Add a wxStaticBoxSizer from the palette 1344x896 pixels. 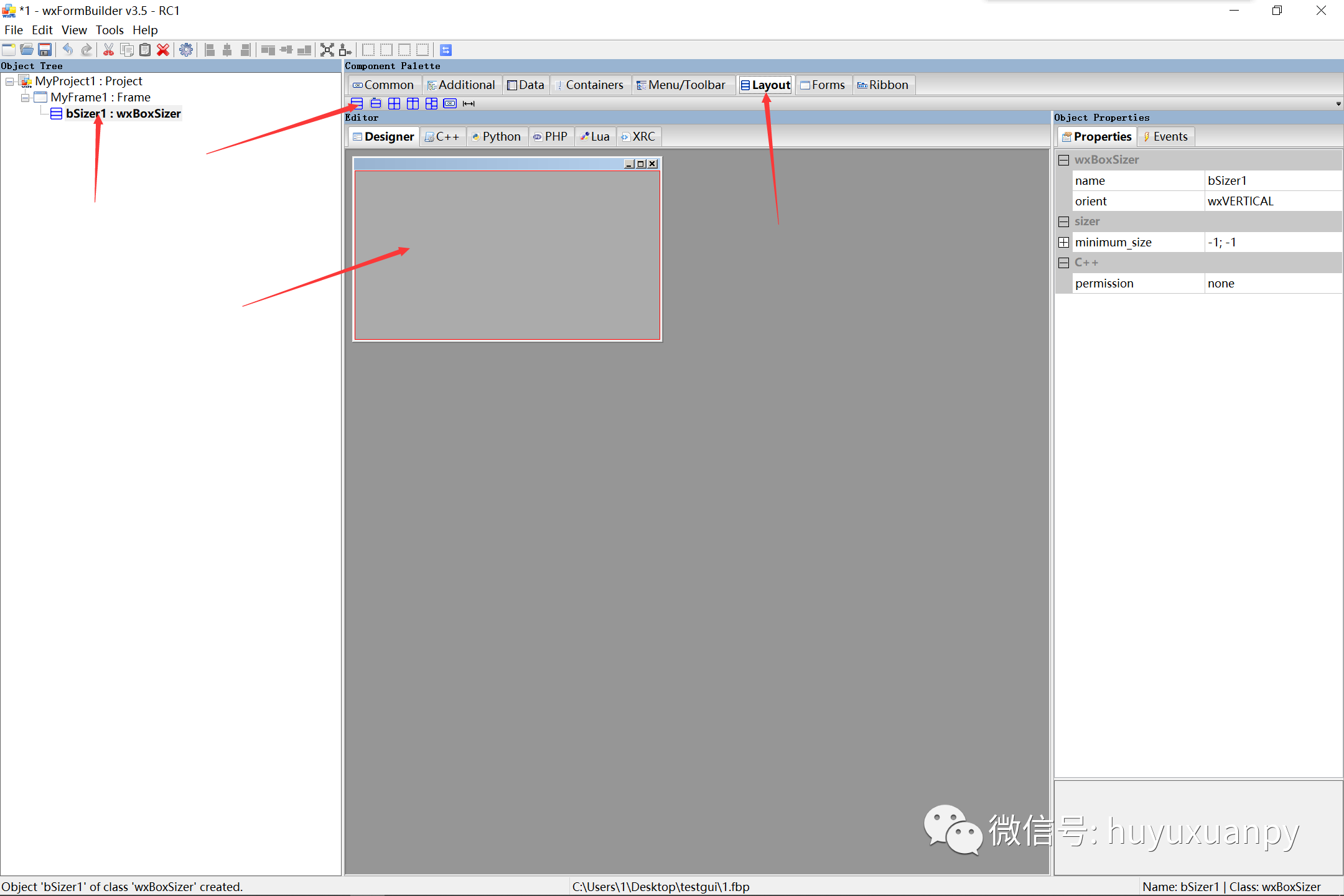pyautogui.click(x=376, y=103)
